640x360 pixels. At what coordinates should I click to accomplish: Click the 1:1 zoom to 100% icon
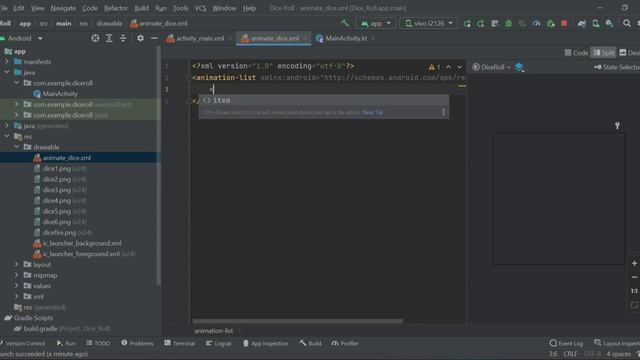(x=634, y=291)
